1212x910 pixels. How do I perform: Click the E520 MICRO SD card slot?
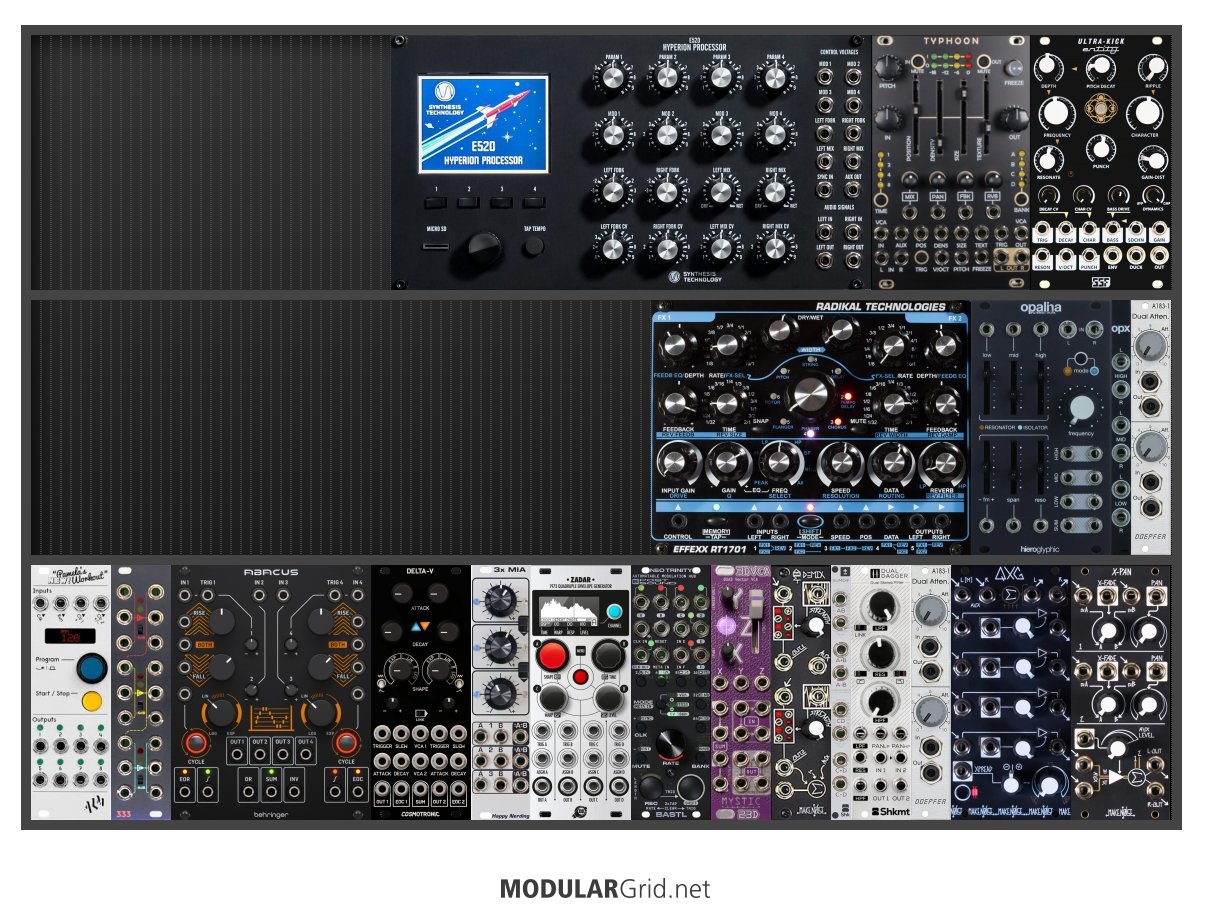pyautogui.click(x=437, y=246)
